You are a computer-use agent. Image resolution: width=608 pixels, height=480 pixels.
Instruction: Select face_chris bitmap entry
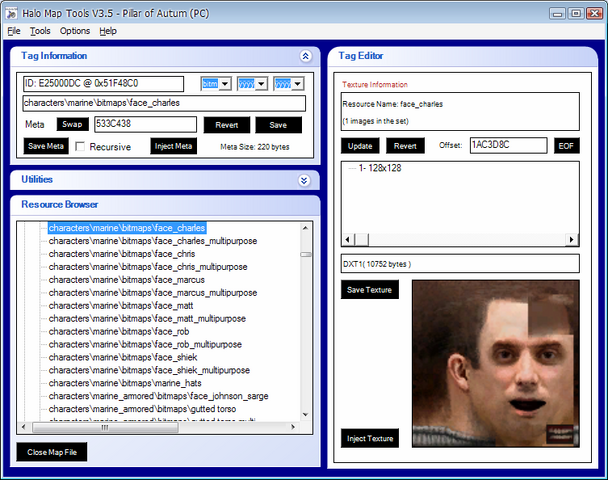[x=122, y=254]
